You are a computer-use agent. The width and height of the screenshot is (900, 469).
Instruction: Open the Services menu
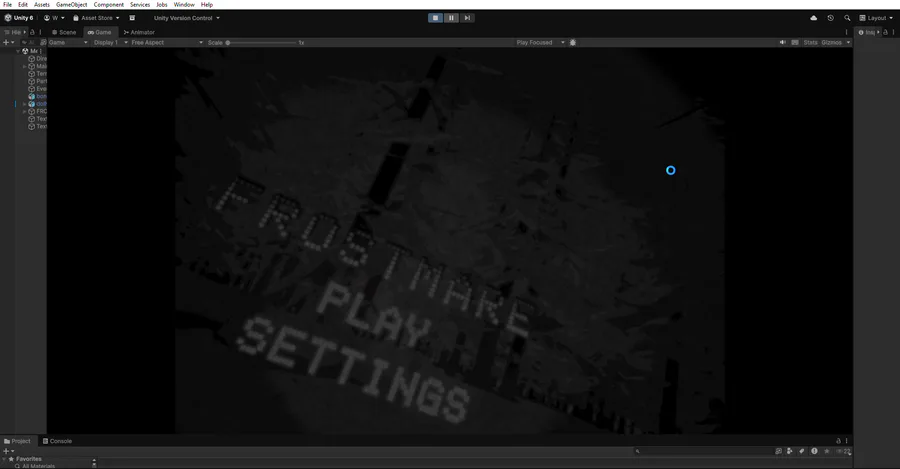140,5
